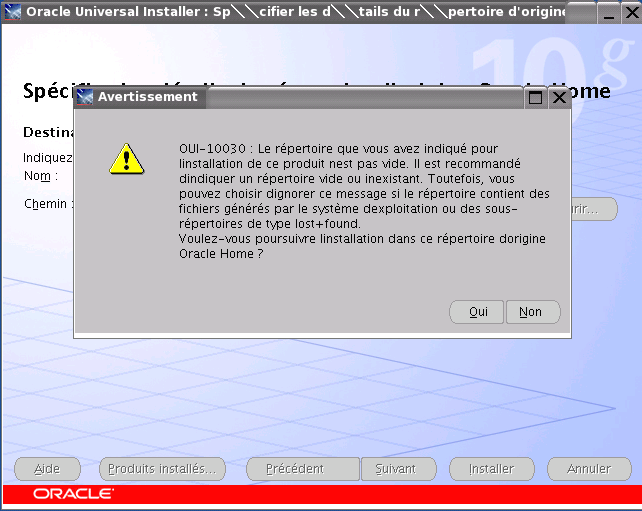Minimize the Oracle Universal Installer window
The width and height of the screenshot is (642, 511).
click(608, 13)
